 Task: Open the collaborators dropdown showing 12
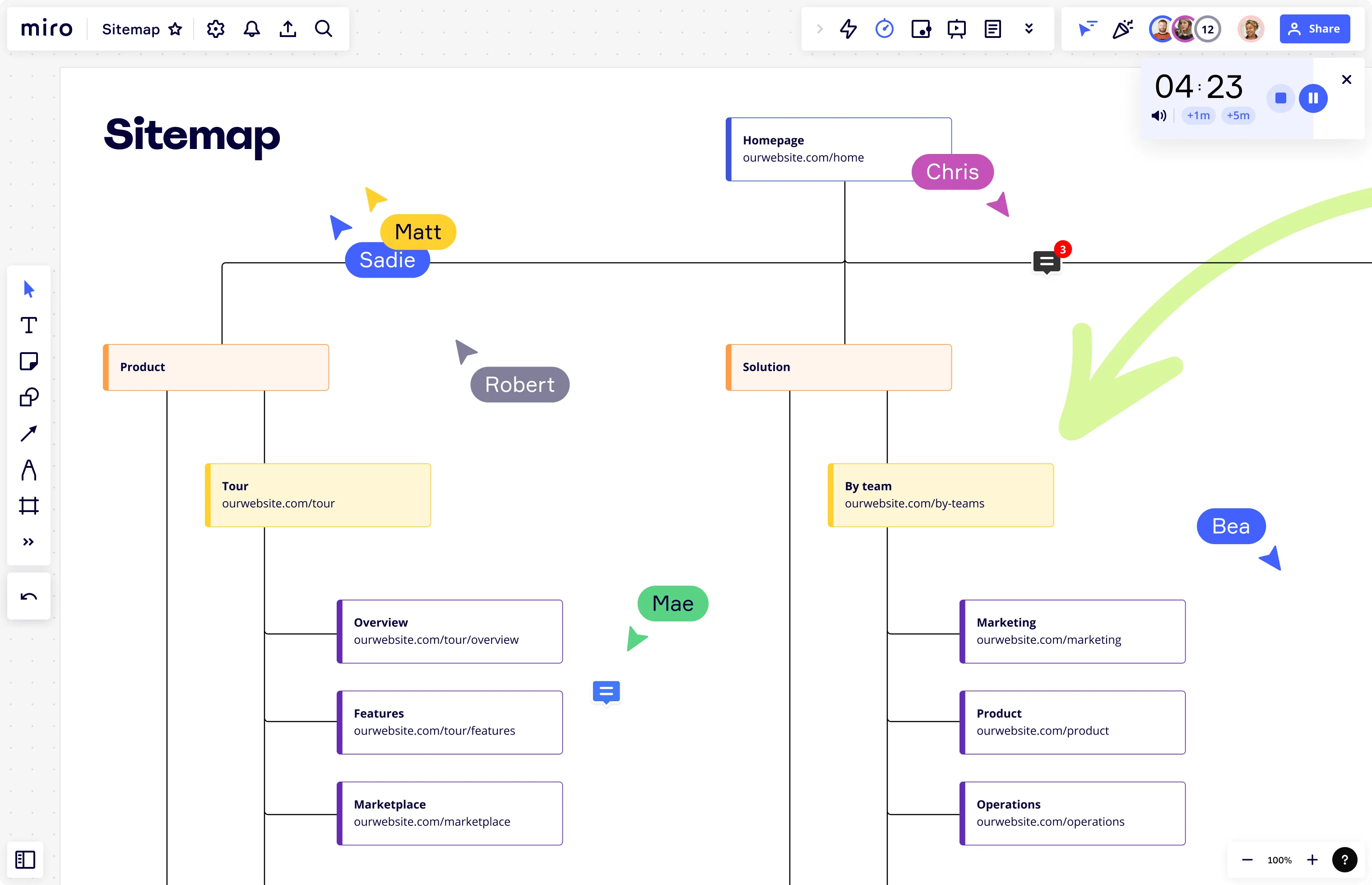[x=1206, y=29]
